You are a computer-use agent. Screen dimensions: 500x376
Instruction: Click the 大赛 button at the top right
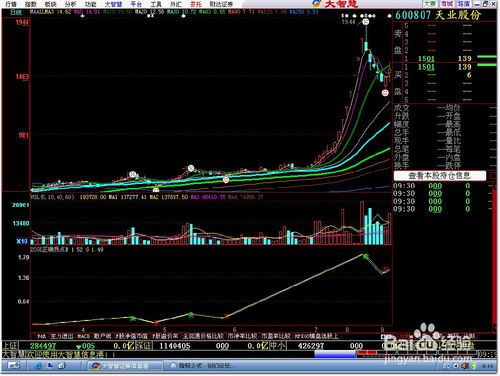[x=430, y=4]
